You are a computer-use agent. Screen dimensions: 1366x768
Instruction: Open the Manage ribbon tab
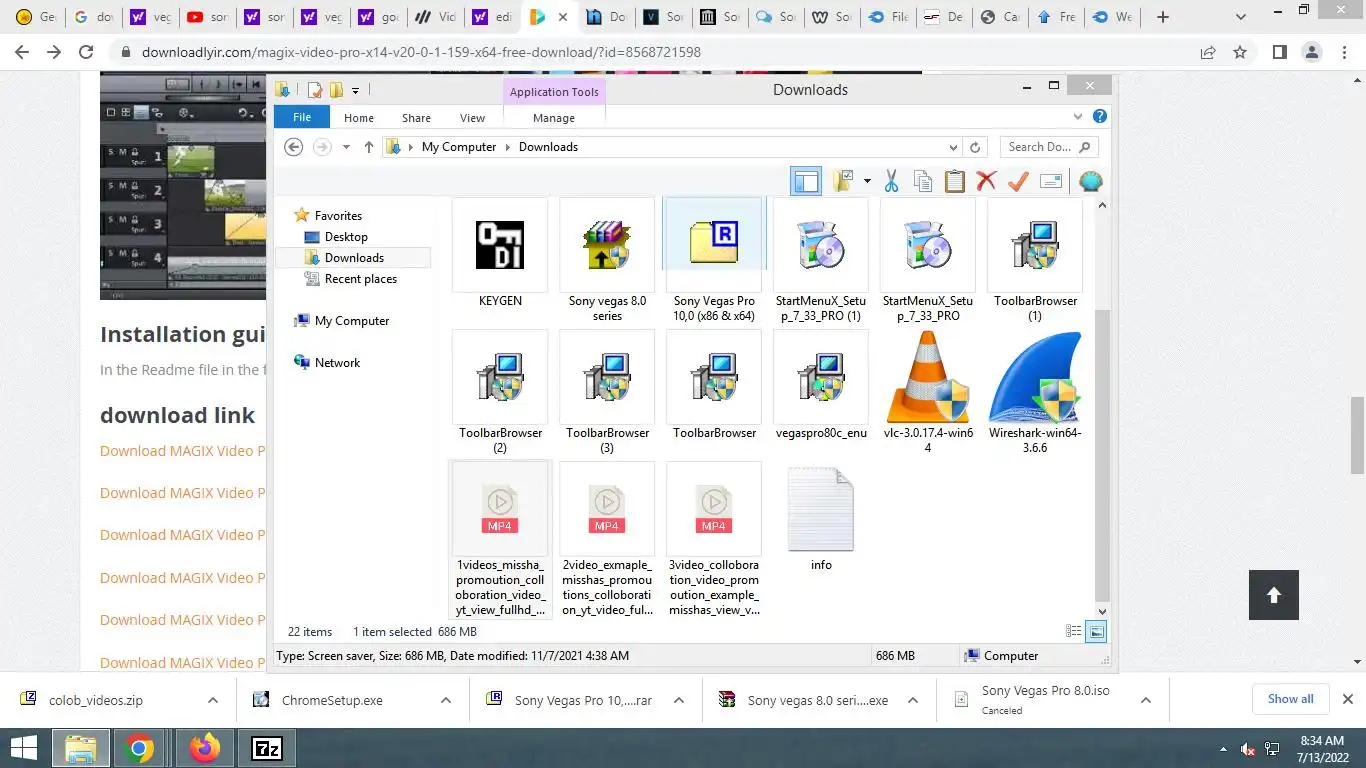coord(554,118)
